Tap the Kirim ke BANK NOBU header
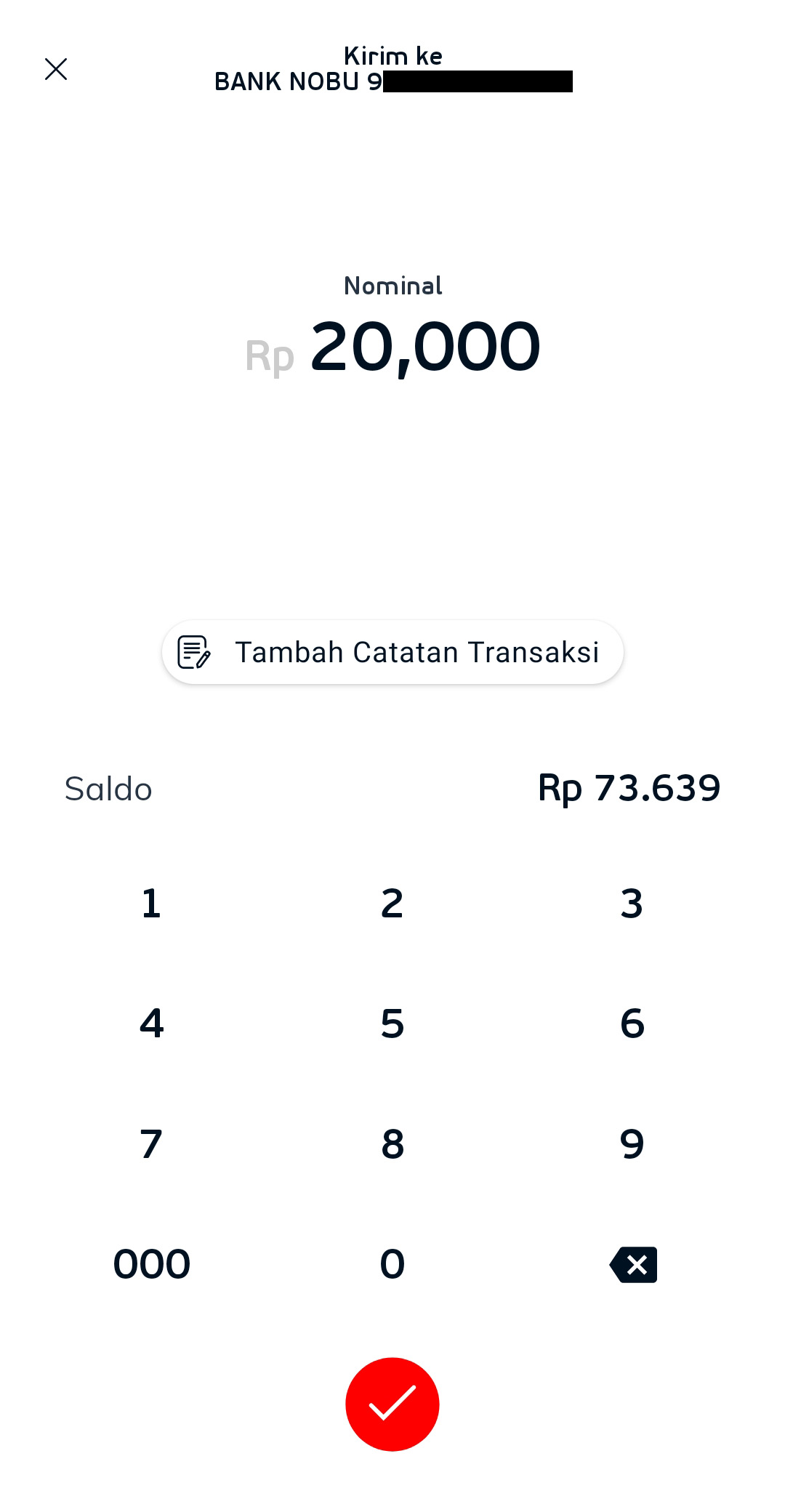This screenshot has height=1512, width=785. (392, 69)
